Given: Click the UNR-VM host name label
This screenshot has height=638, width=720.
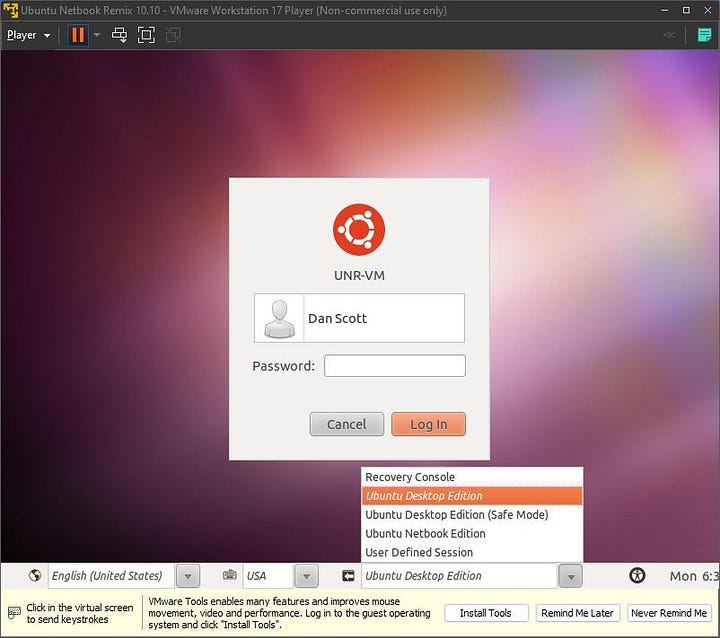Looking at the screenshot, I should click(x=359, y=275).
